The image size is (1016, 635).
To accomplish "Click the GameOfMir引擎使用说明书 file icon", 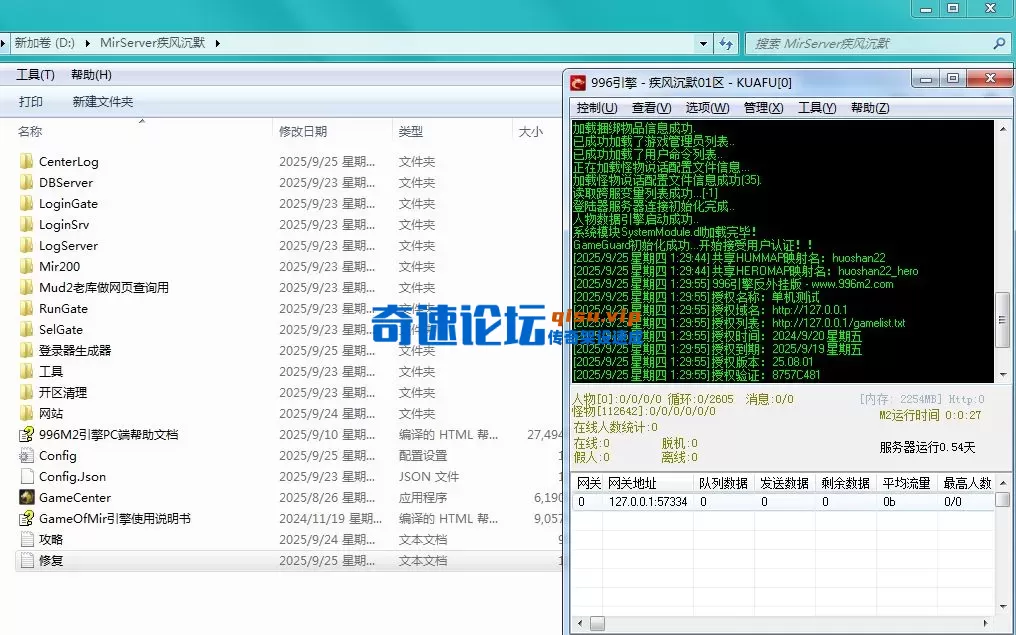I will 27,518.
